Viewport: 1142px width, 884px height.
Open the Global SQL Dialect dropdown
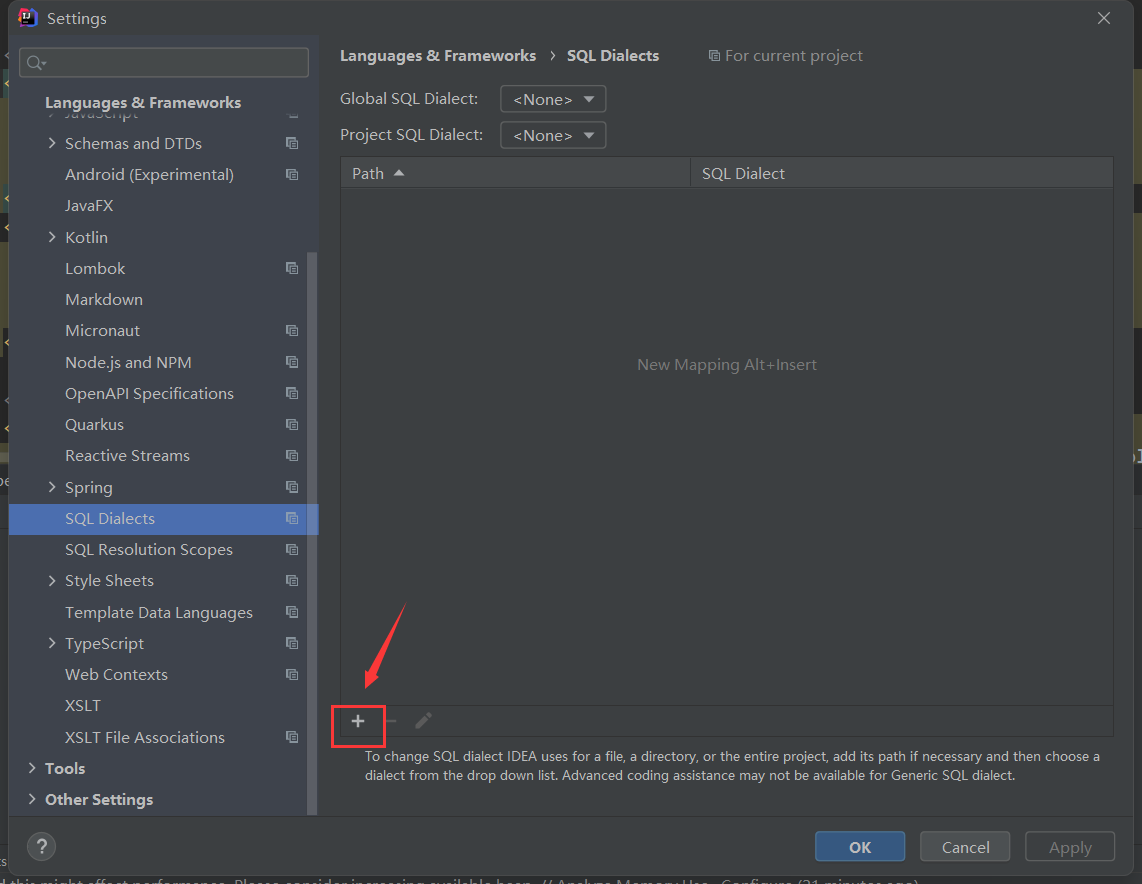pos(553,99)
